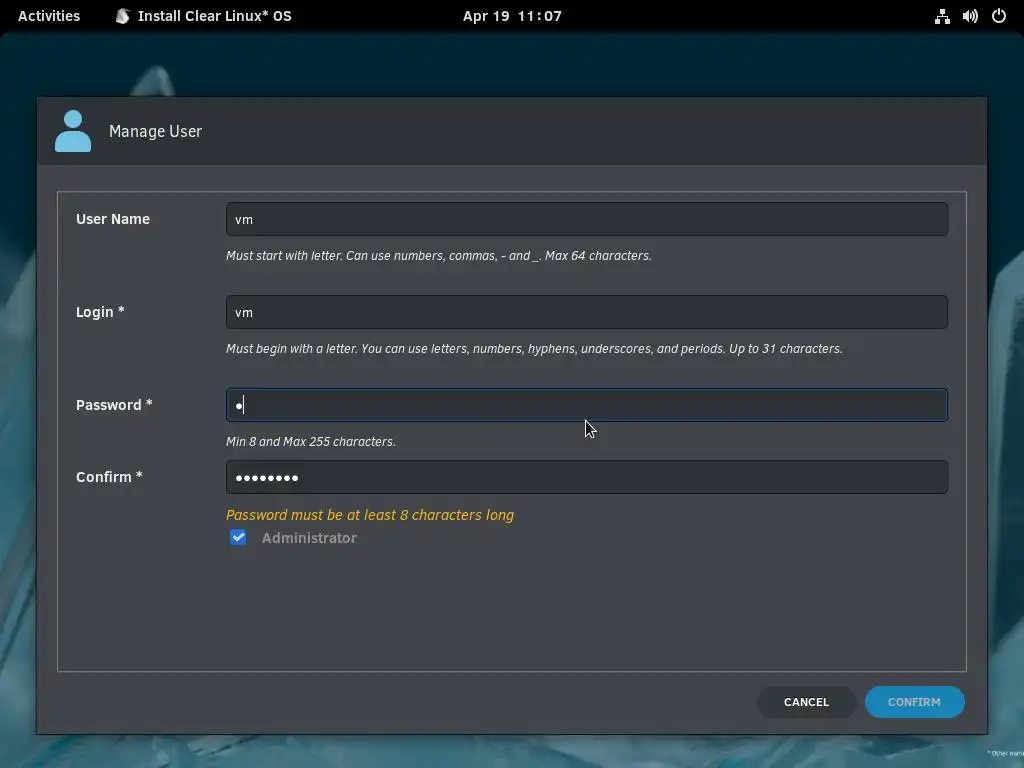Click the password length warning message
This screenshot has height=768, width=1024.
(x=370, y=515)
